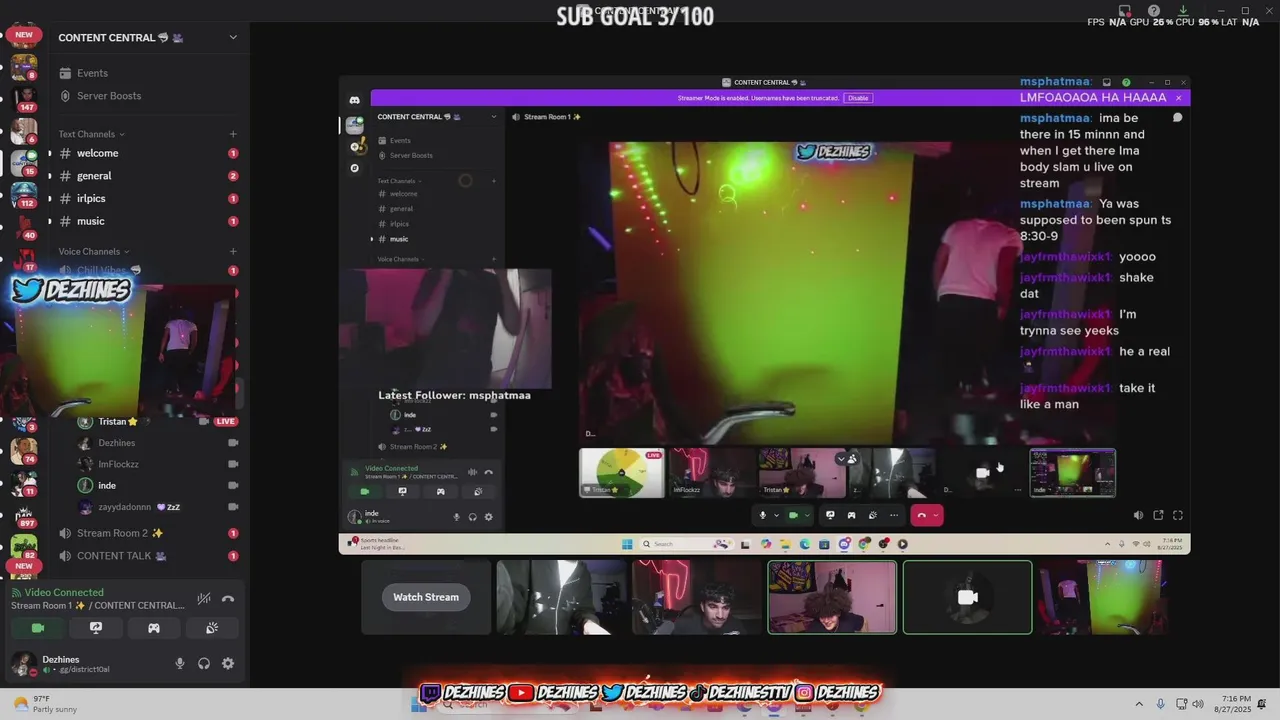Share your screen from the voice panel
Image resolution: width=1280 pixels, height=720 pixels.
[x=96, y=628]
